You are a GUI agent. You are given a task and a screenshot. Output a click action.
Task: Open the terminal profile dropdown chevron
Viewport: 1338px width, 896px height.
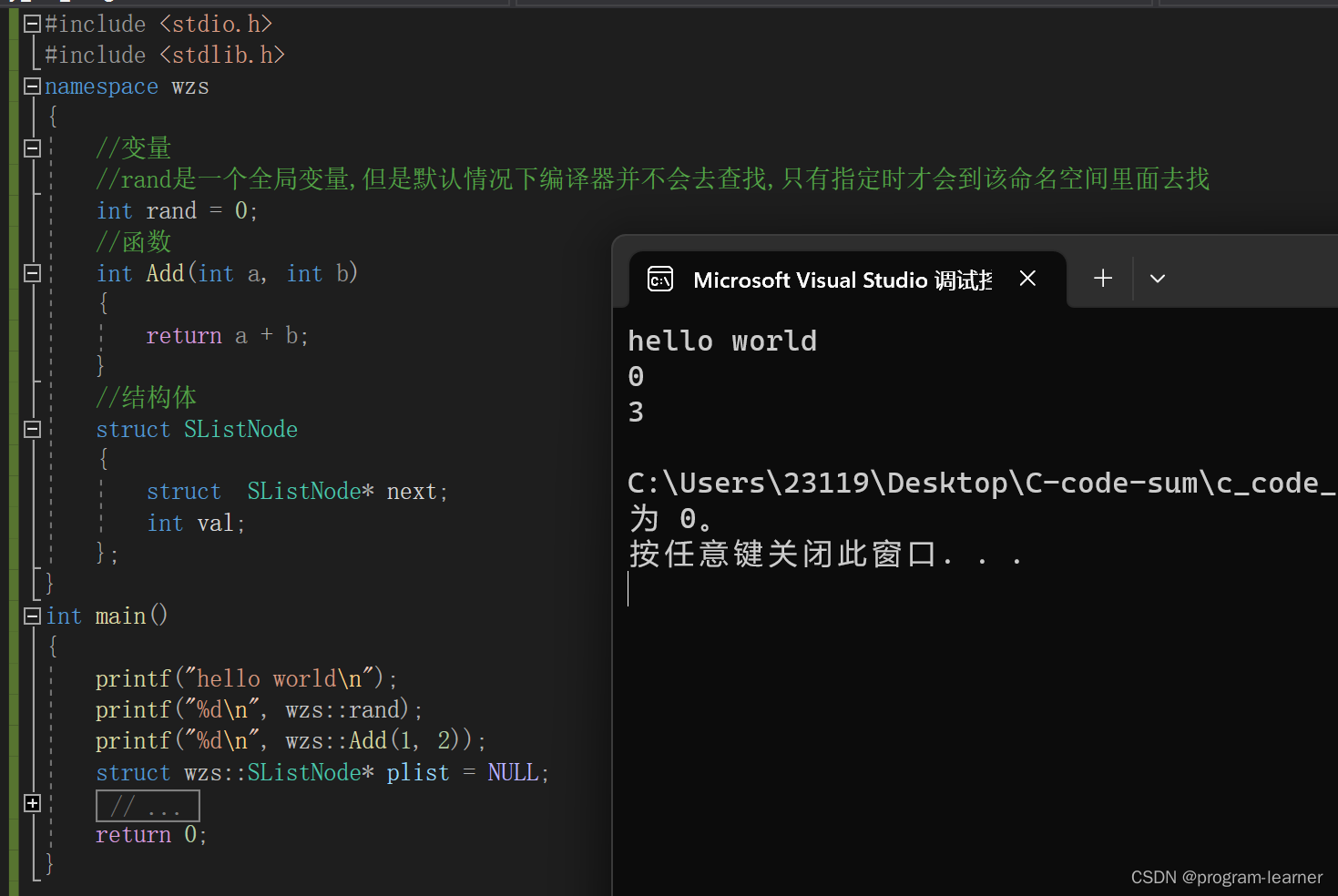click(1158, 279)
